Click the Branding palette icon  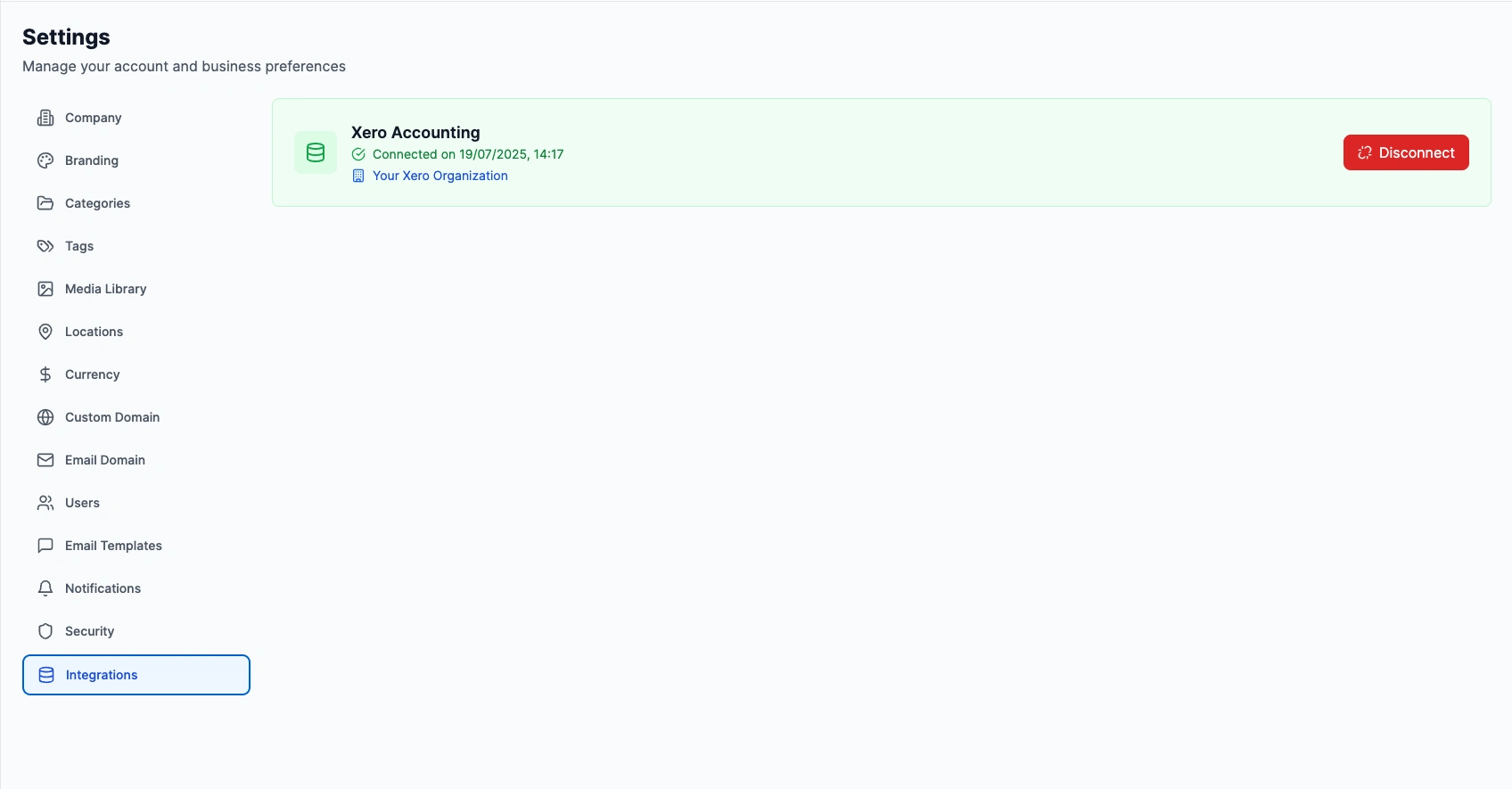[x=45, y=160]
